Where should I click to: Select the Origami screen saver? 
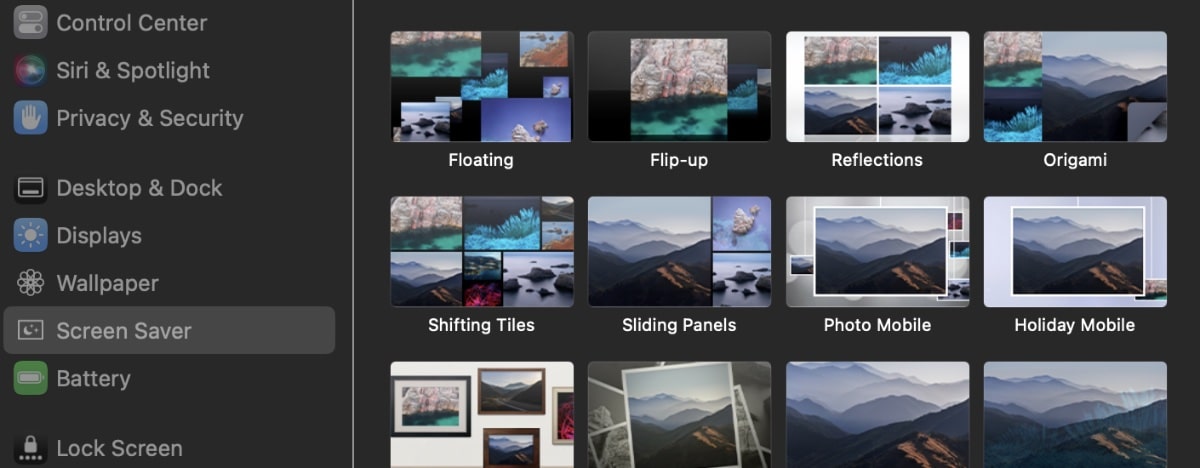pos(1075,87)
